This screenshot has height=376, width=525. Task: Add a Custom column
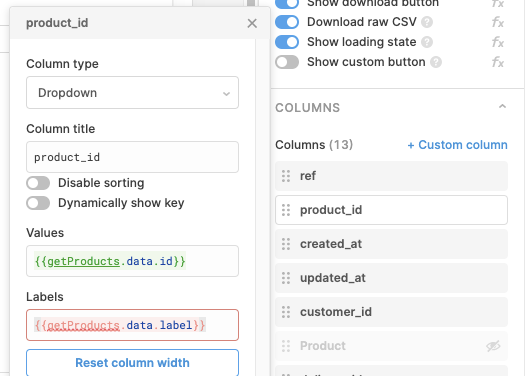point(457,145)
